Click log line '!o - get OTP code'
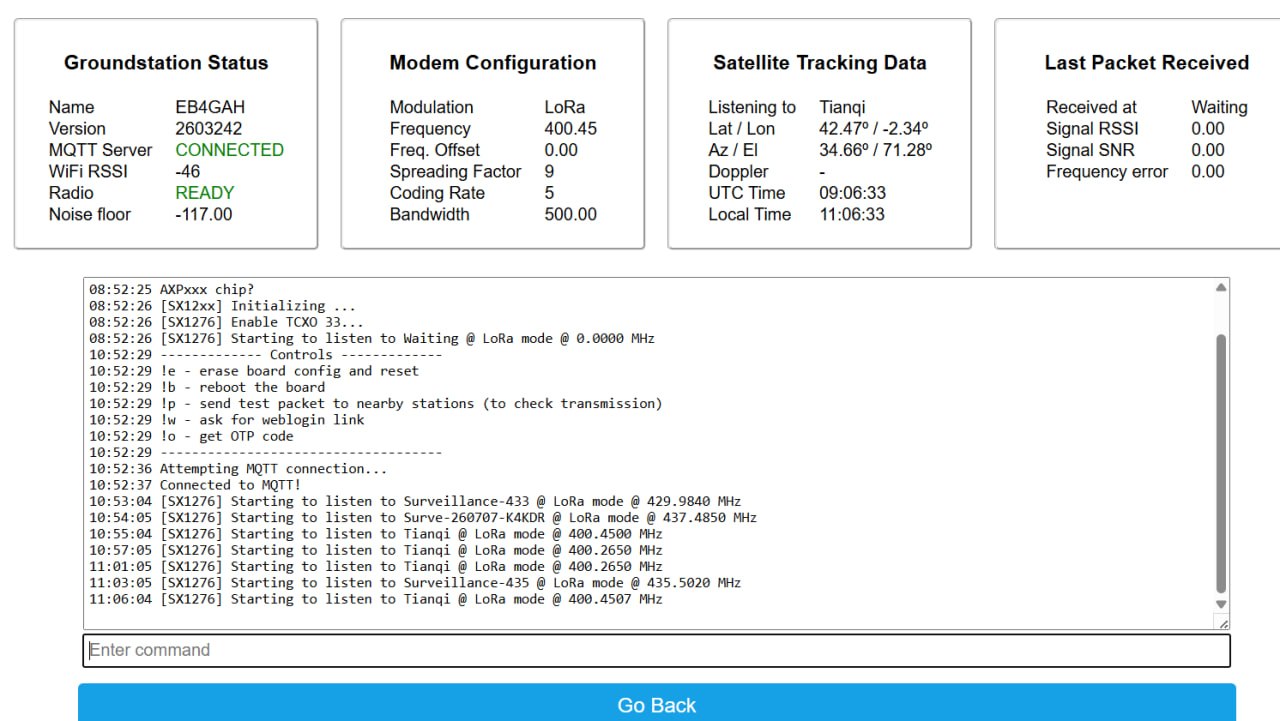Image resolution: width=1280 pixels, height=721 pixels. click(191, 436)
